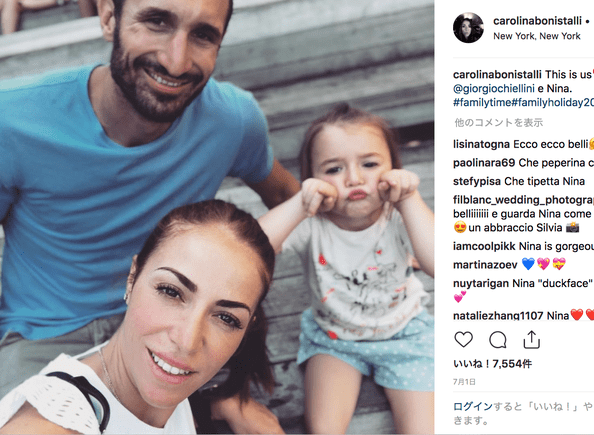This screenshot has width=594, height=435.
Task: Open stefypisa commenter profile
Action: pos(477,182)
